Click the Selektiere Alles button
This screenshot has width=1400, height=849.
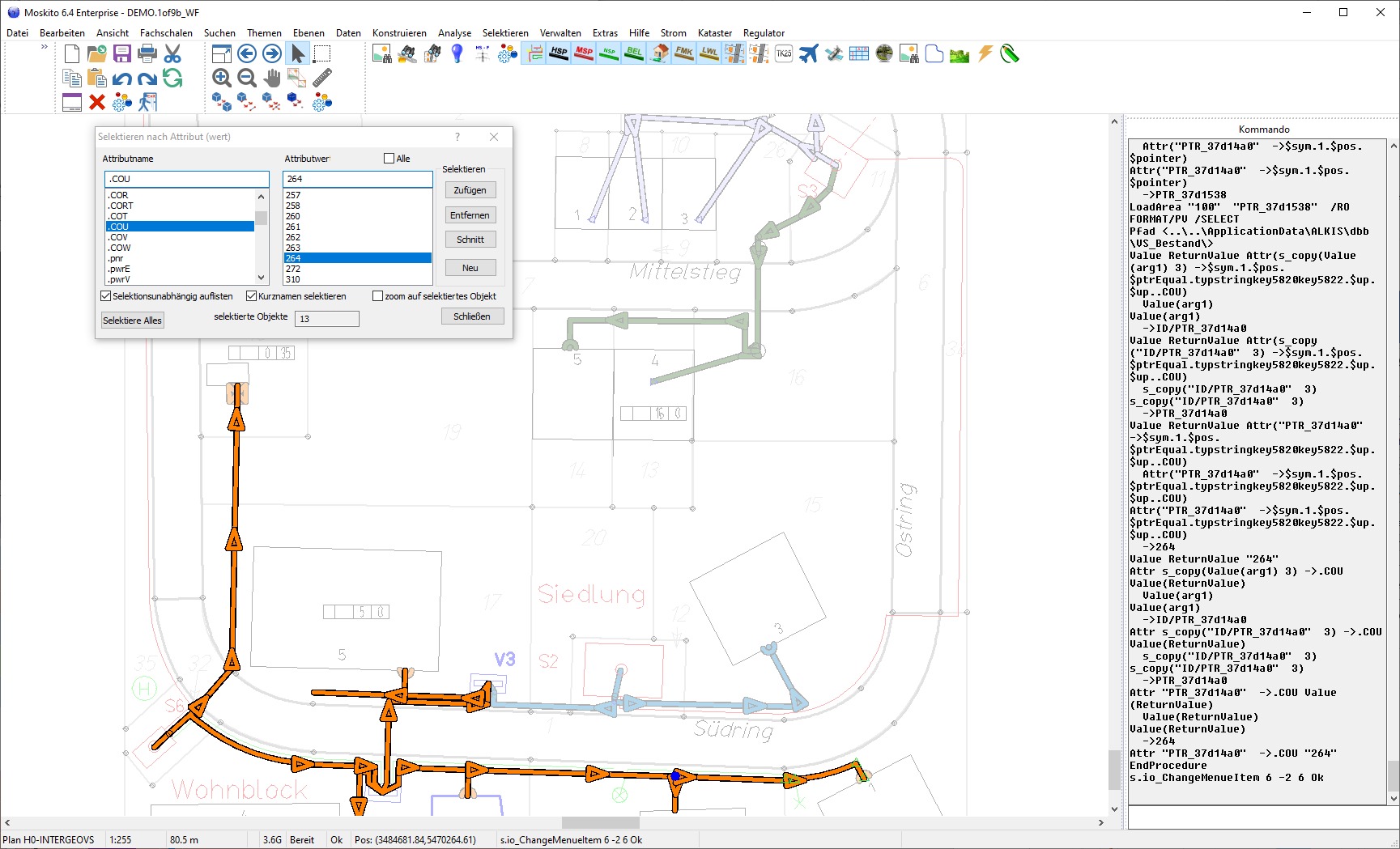click(x=132, y=320)
